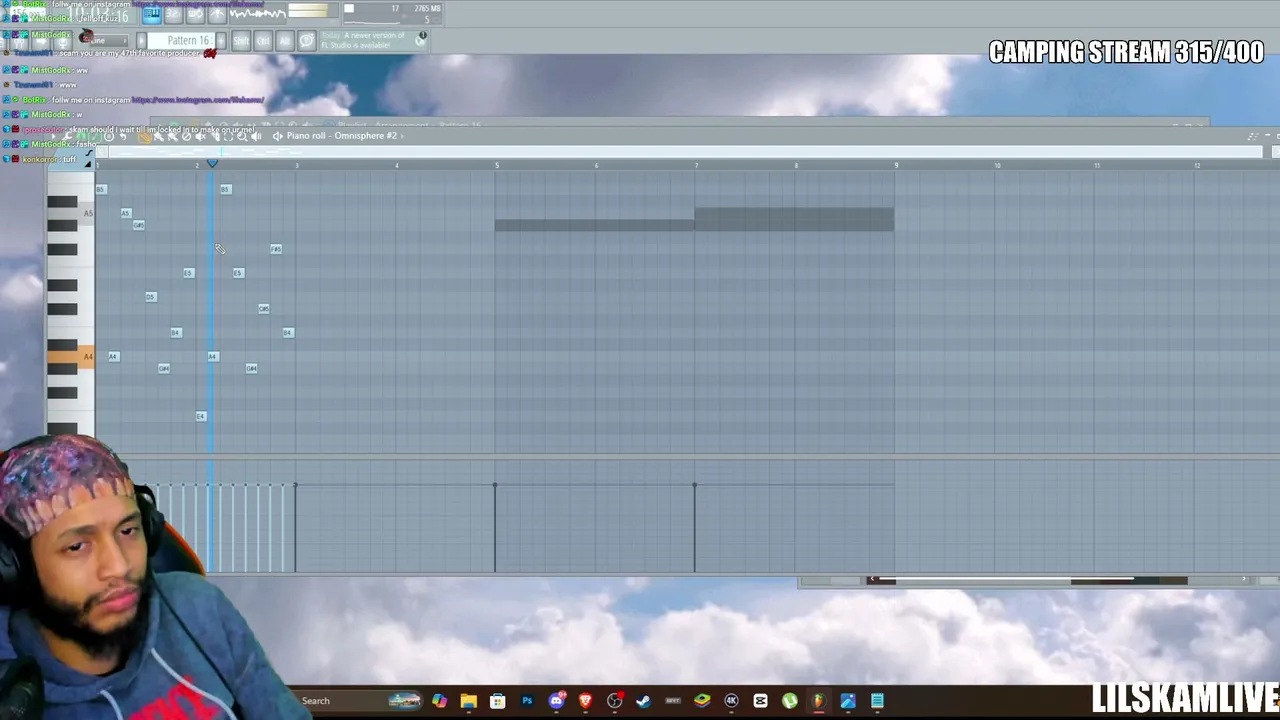Viewport: 1280px width, 720px height.
Task: Select the C#5 note in the grid
Action: 263,309
